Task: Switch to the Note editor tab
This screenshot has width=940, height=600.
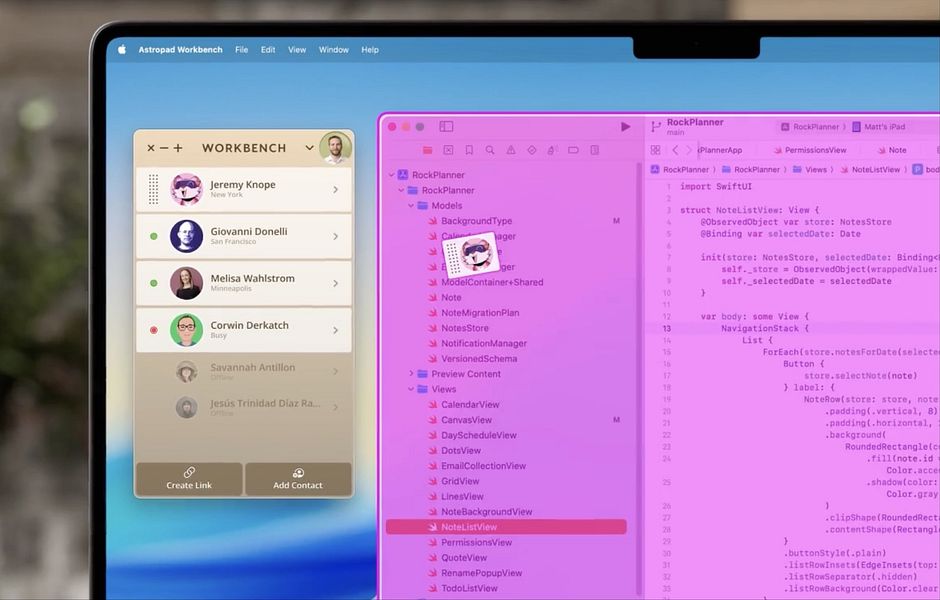Action: click(x=892, y=150)
